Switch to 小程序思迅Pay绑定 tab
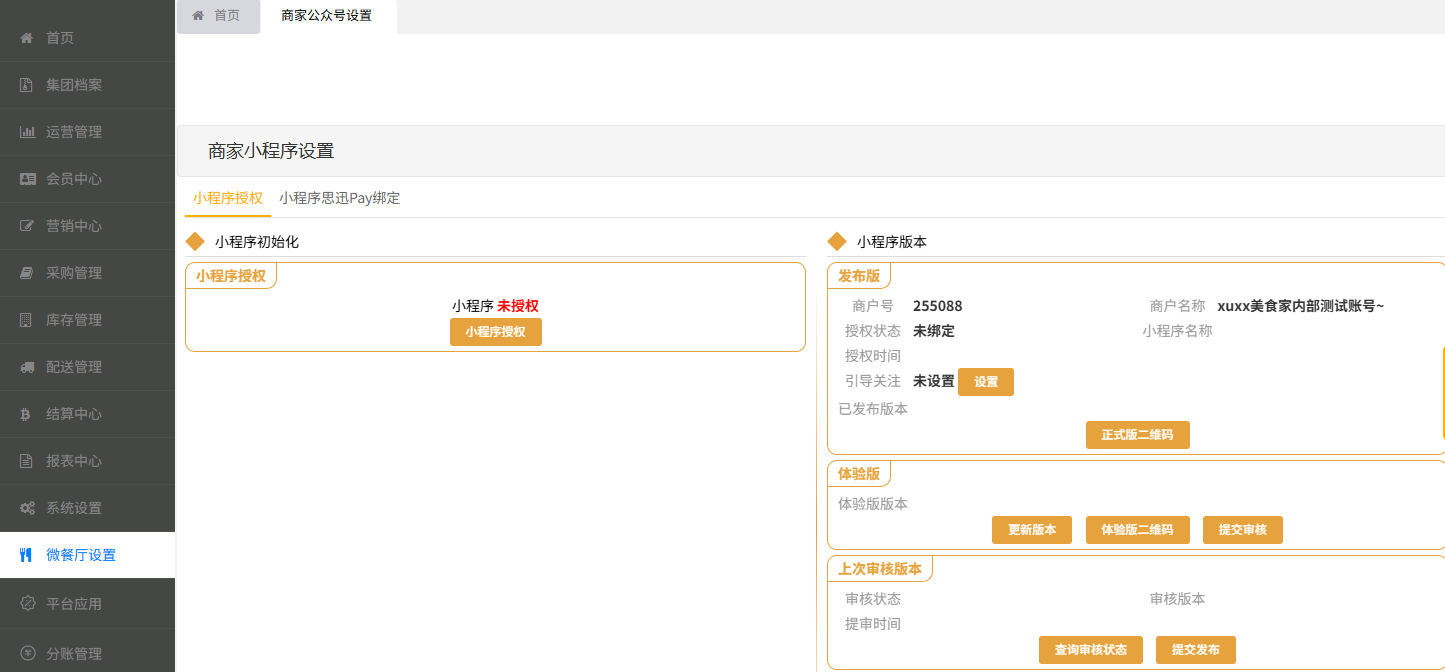The height and width of the screenshot is (672, 1445). click(339, 198)
